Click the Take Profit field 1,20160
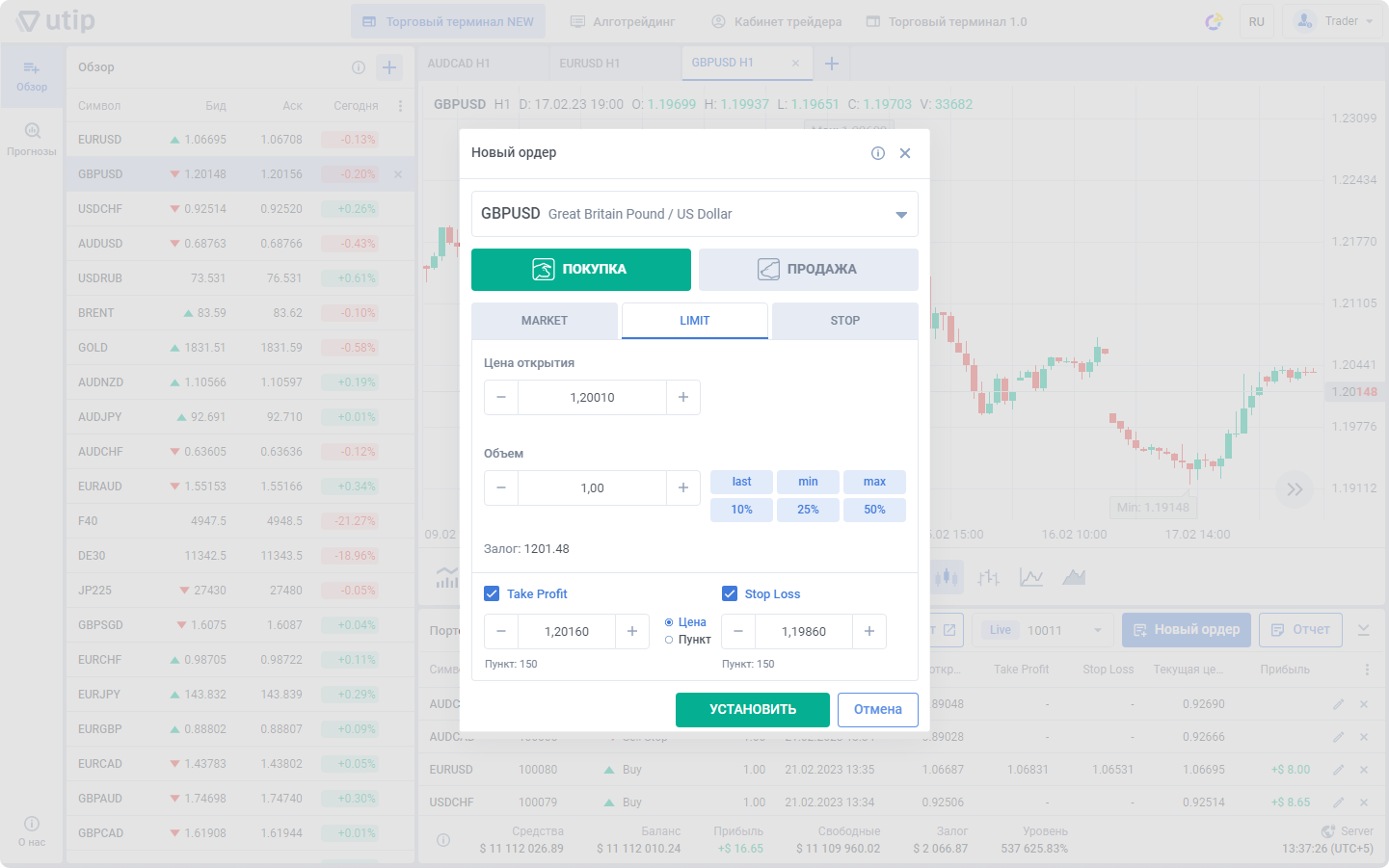Screen dimensions: 1389x868 567,631
